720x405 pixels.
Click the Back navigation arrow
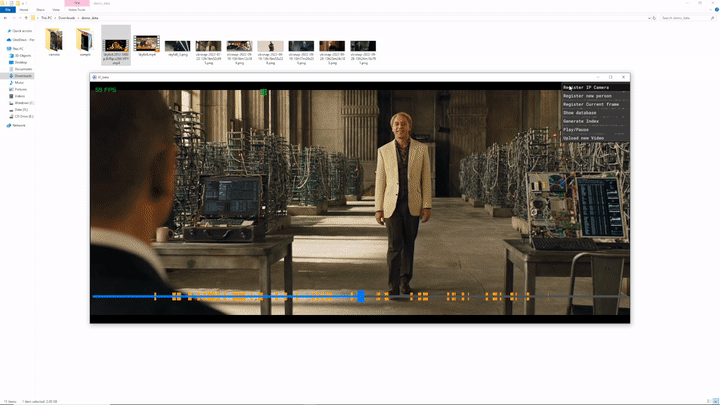5,18
